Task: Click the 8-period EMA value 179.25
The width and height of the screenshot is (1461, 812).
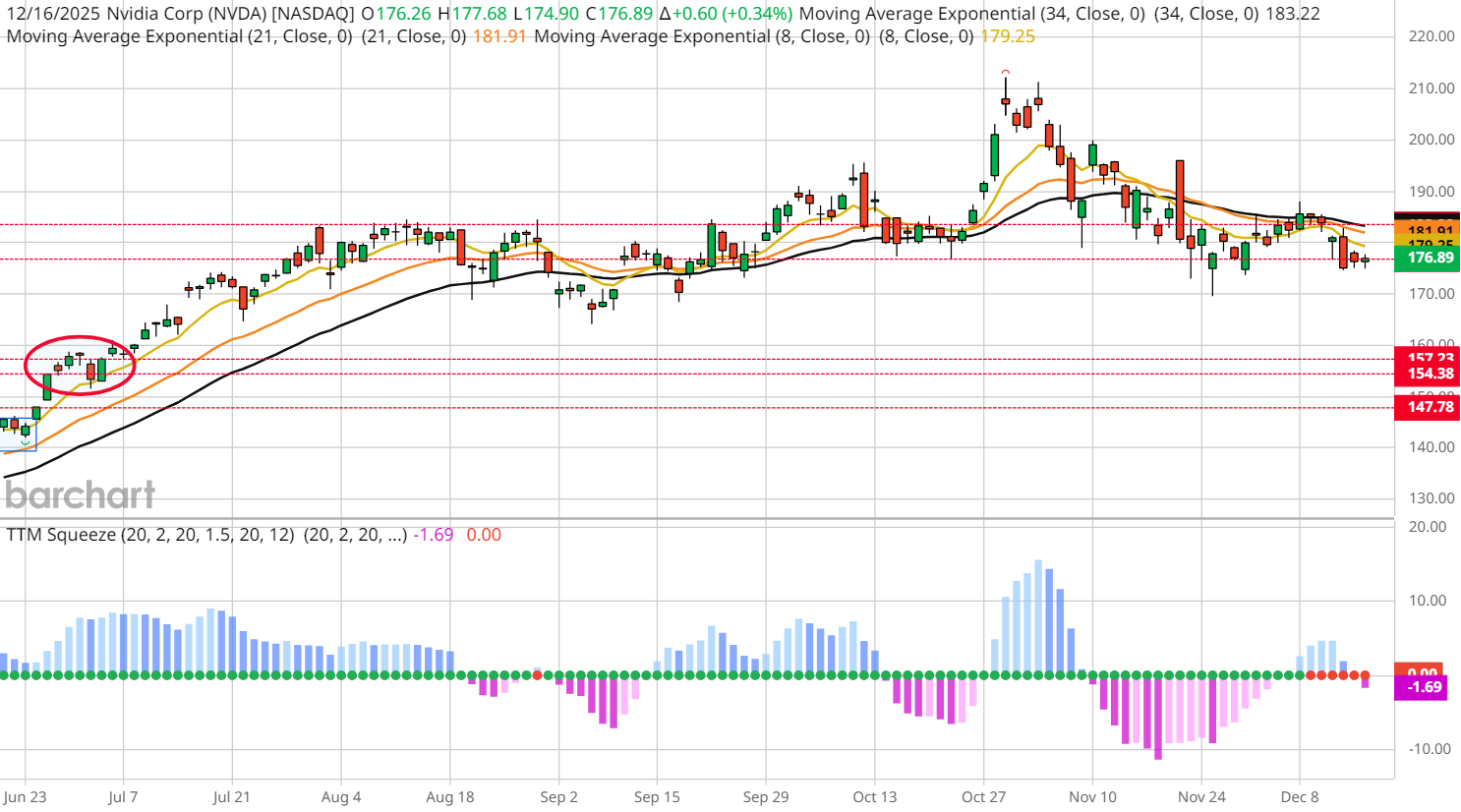Action: click(x=1007, y=36)
